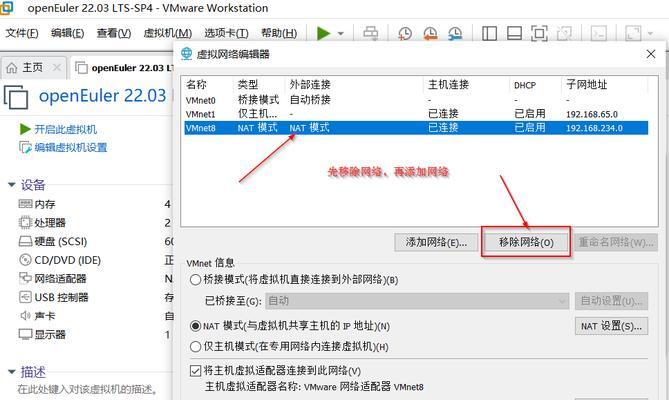Click the console view toolbar icon
669x400 pixels.
coord(599,33)
